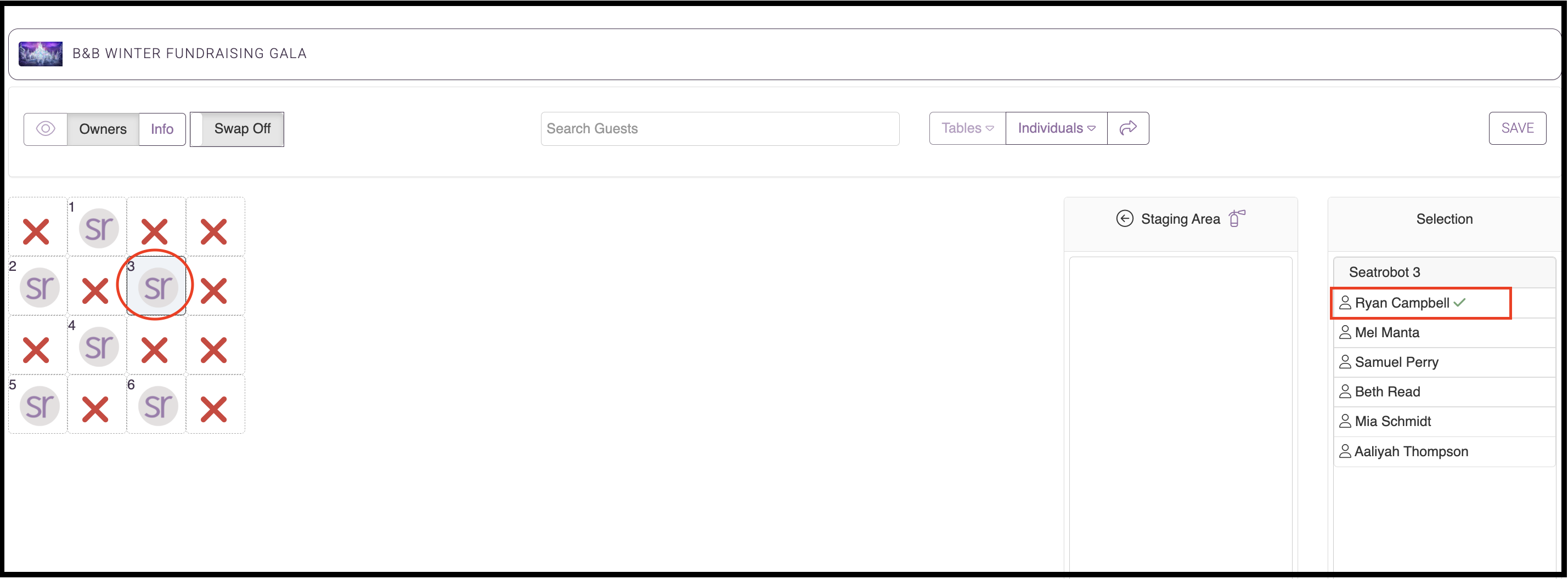Screen dimensions: 1568x579
Task: Select Seatrobot table 2 icon
Action: (40, 287)
